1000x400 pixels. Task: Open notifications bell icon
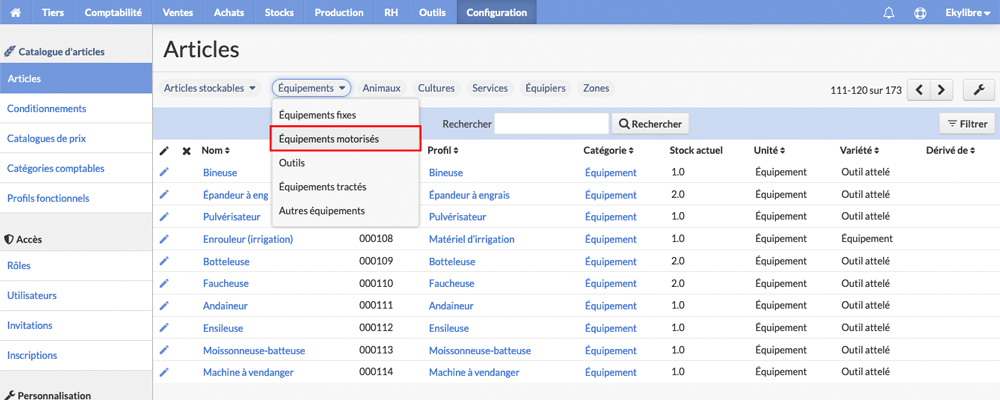click(889, 13)
